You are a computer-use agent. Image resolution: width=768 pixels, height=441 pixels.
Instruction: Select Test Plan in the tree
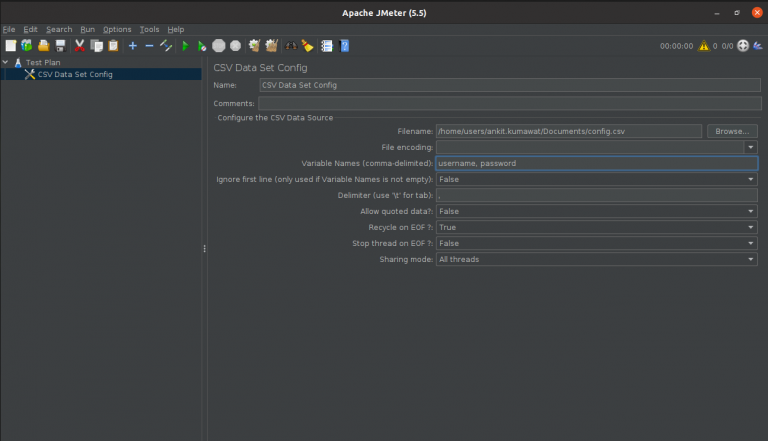43,62
